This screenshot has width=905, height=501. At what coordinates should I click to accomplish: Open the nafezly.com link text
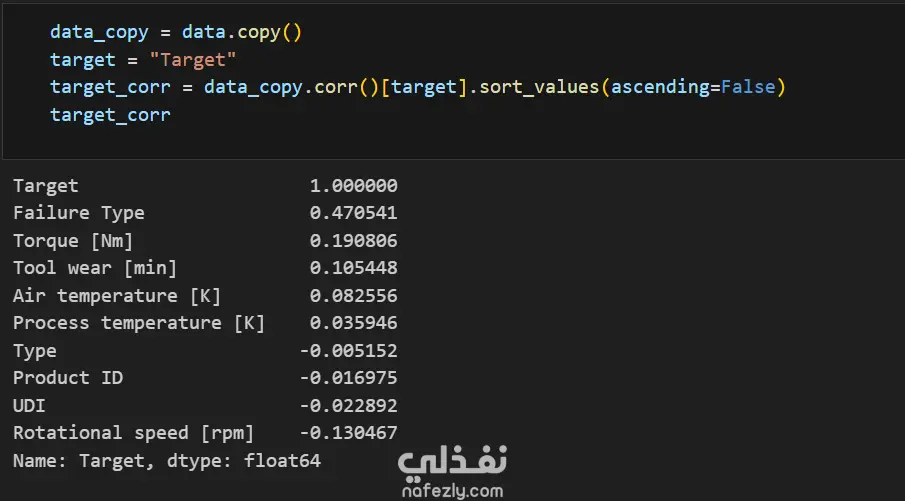452,491
